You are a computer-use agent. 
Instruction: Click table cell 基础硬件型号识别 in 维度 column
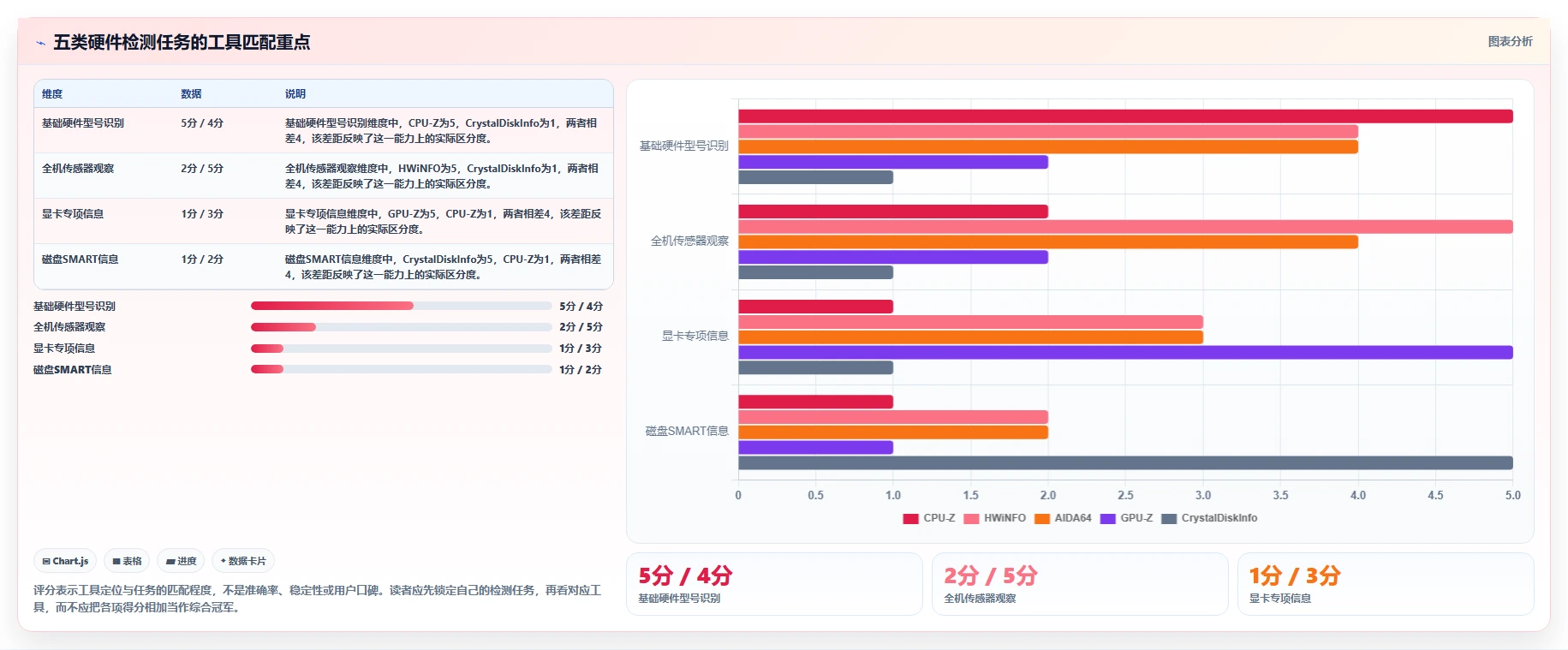(x=83, y=123)
